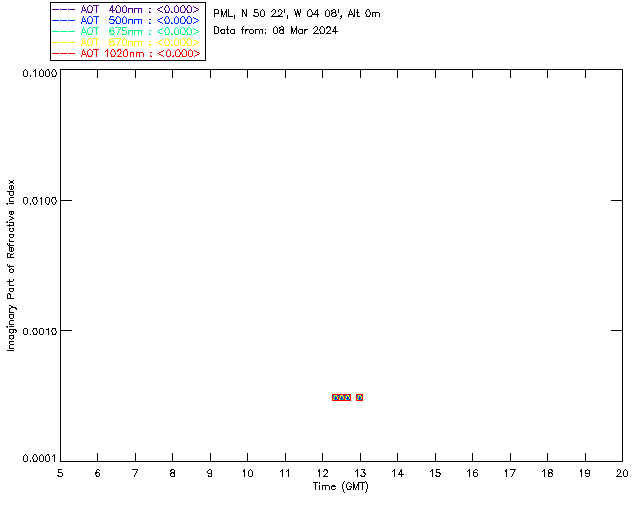Image resolution: width=640 pixels, height=512 pixels.
Task: Click the 0.0010 y-axis tick label
Action: pyautogui.click(x=39, y=331)
